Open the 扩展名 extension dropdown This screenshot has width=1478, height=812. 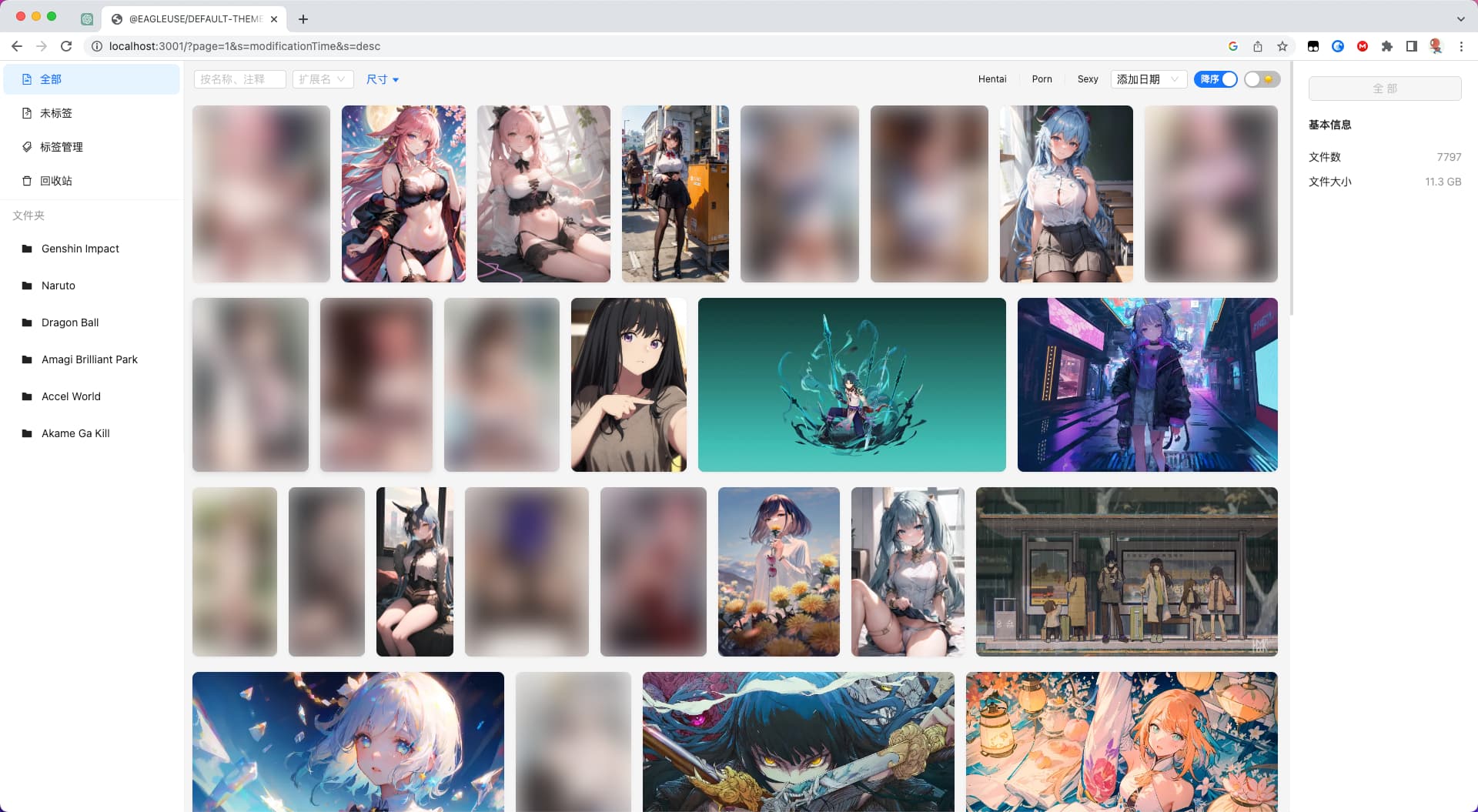pos(323,79)
